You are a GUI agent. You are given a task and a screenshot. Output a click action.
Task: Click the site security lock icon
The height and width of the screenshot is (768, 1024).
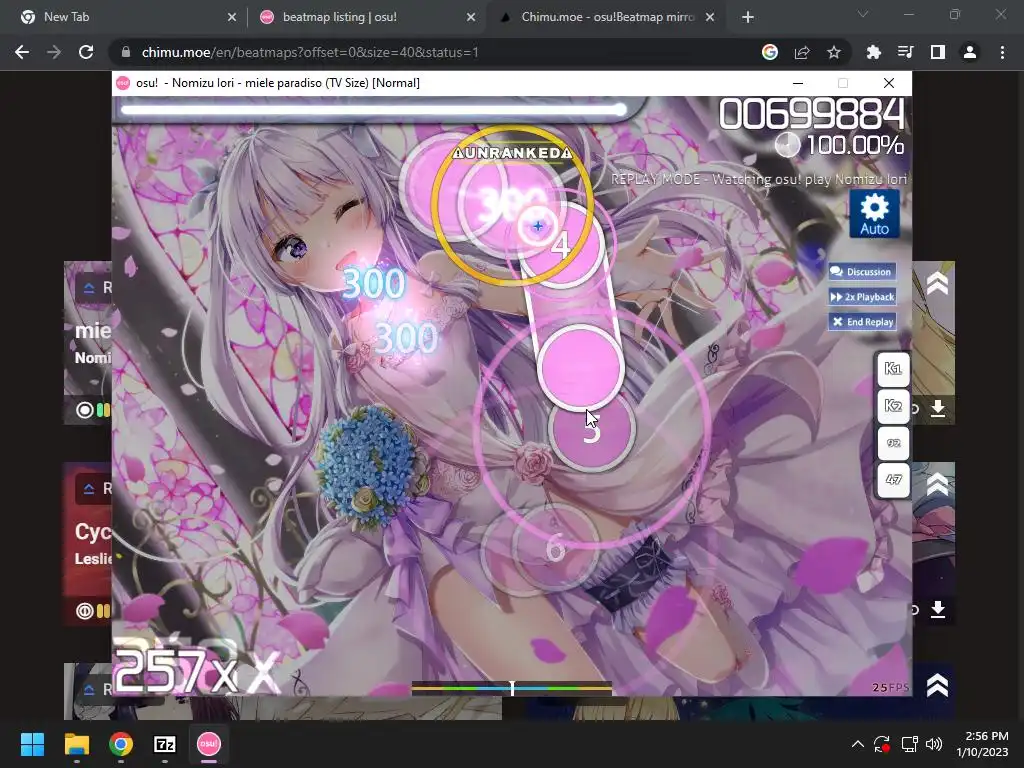[126, 52]
